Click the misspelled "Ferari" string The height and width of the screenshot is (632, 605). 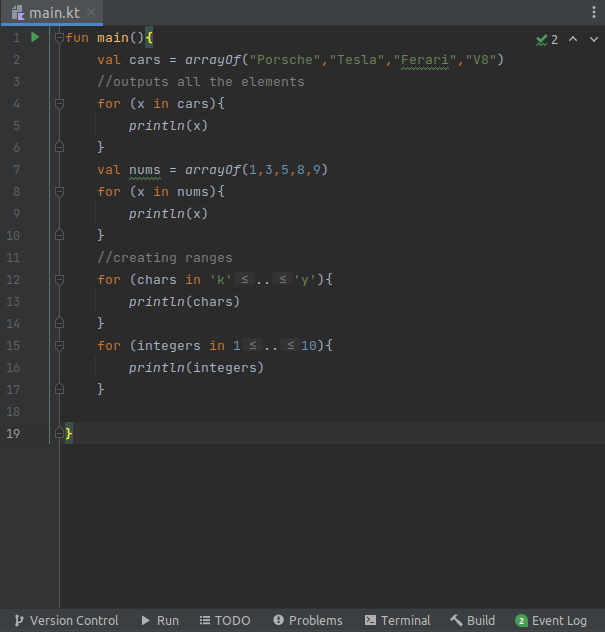[425, 60]
